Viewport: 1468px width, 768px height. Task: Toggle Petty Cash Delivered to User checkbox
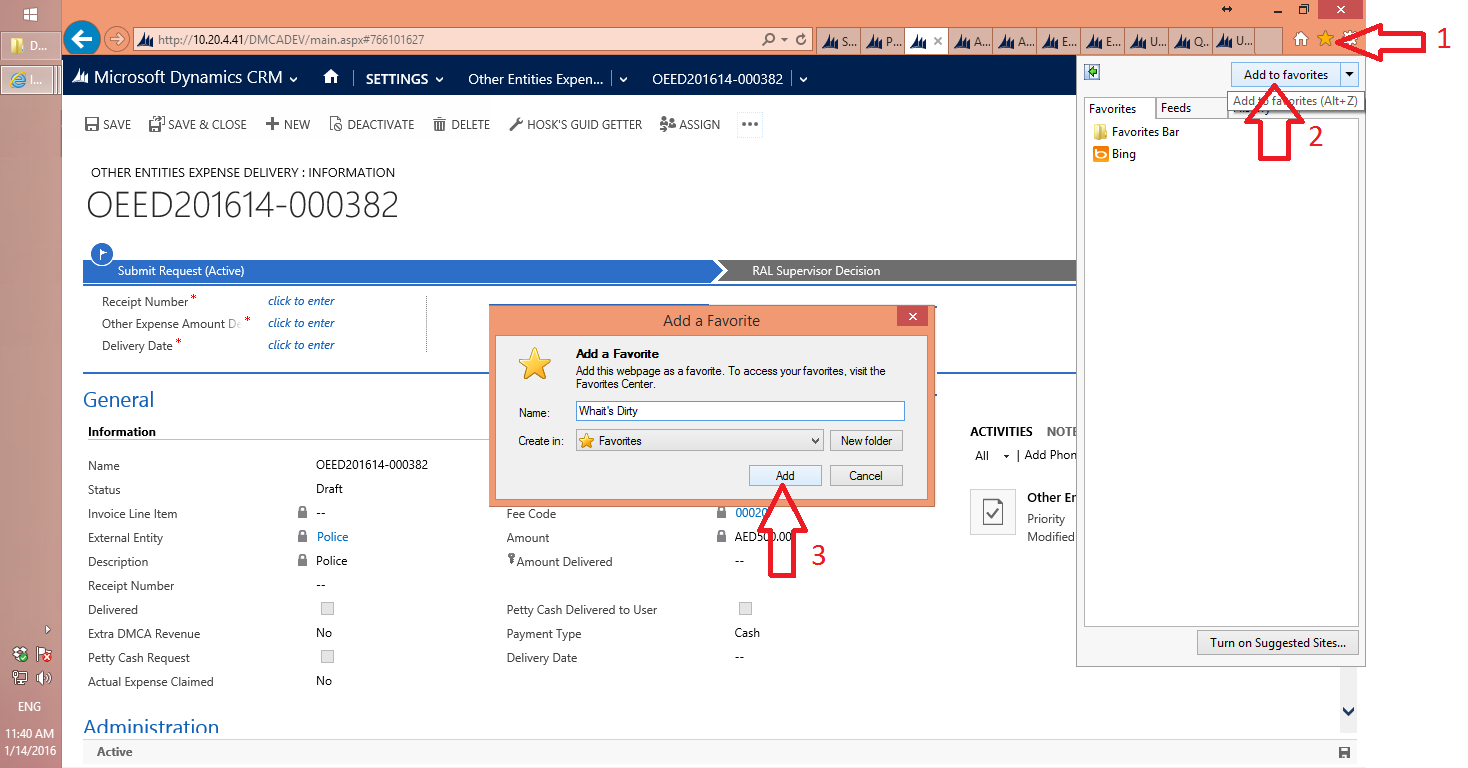pos(745,609)
